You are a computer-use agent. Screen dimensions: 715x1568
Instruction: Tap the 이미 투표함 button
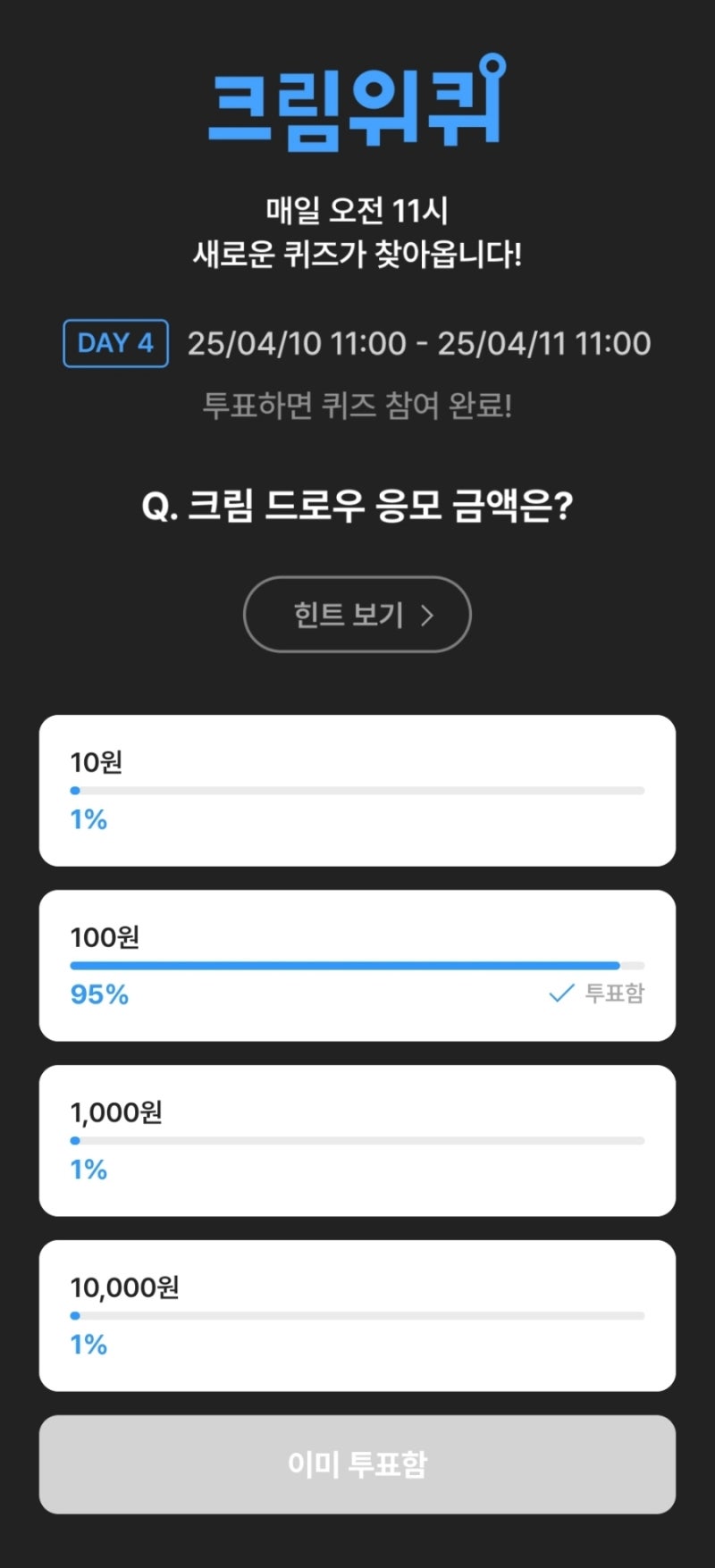pyautogui.click(x=357, y=1464)
